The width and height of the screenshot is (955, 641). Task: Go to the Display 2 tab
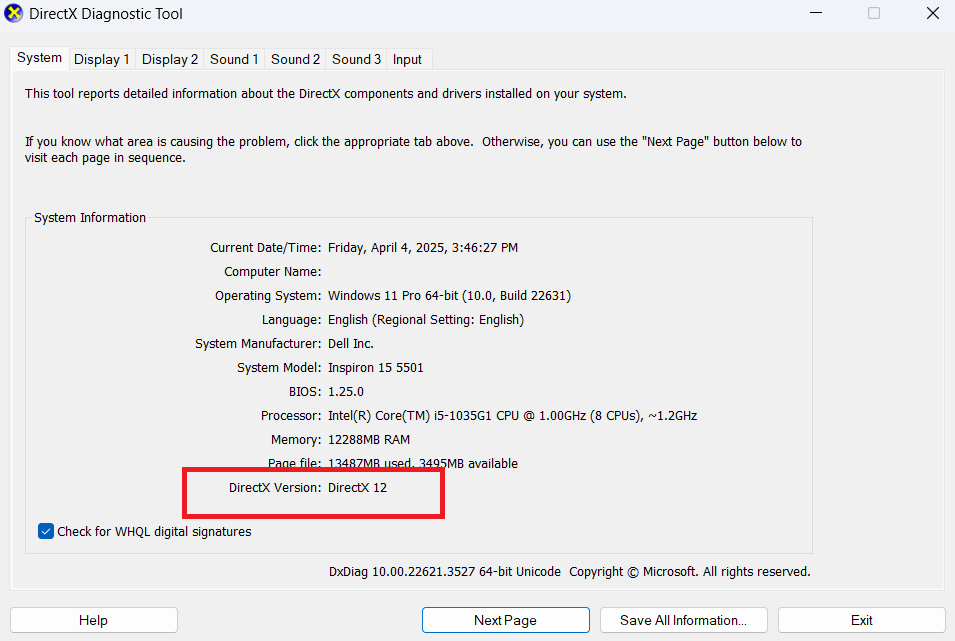[170, 59]
